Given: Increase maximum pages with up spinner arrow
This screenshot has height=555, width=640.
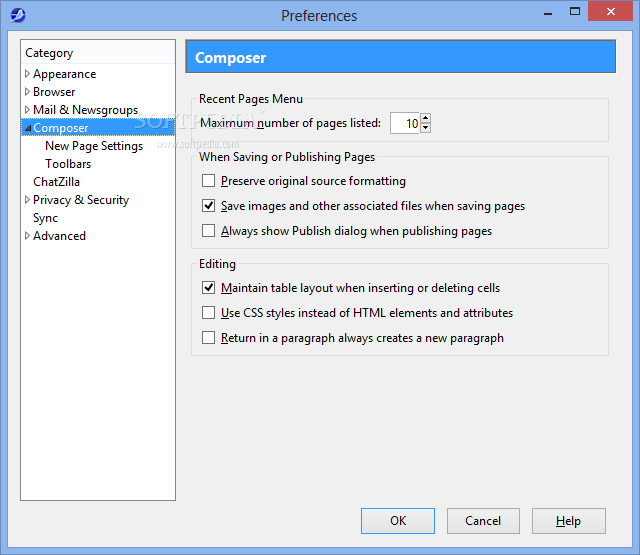Looking at the screenshot, I should tap(425, 118).
